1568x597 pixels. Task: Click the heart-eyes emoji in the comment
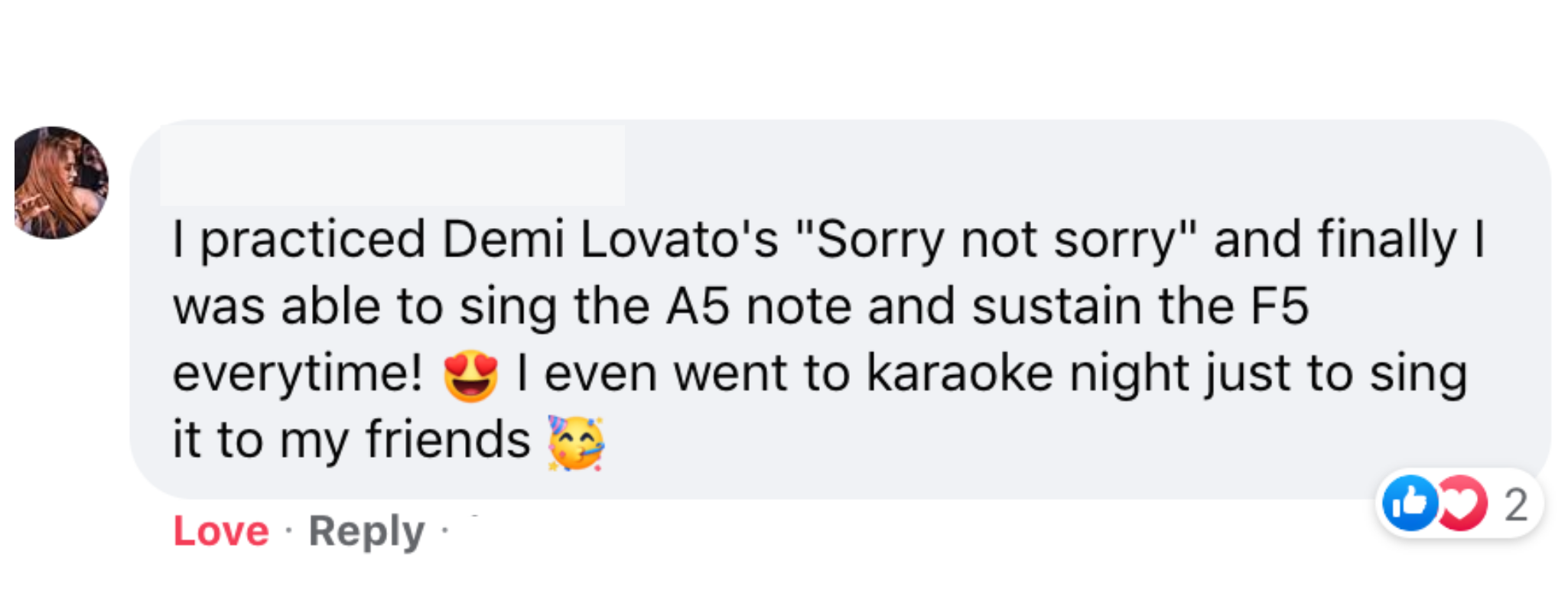(471, 376)
